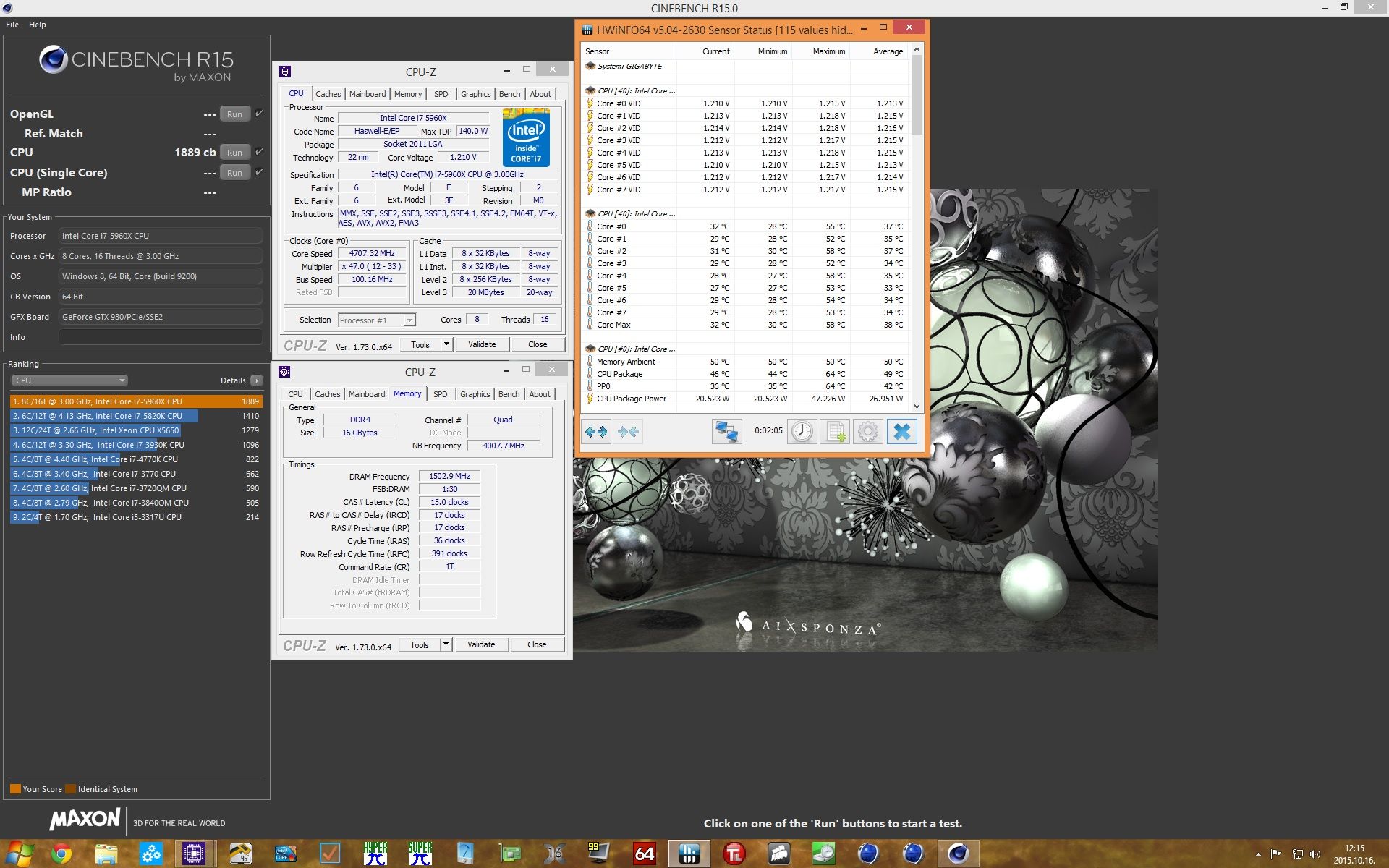Toggle the OpenGL test checkmark
This screenshot has width=1389, height=868.
point(259,114)
